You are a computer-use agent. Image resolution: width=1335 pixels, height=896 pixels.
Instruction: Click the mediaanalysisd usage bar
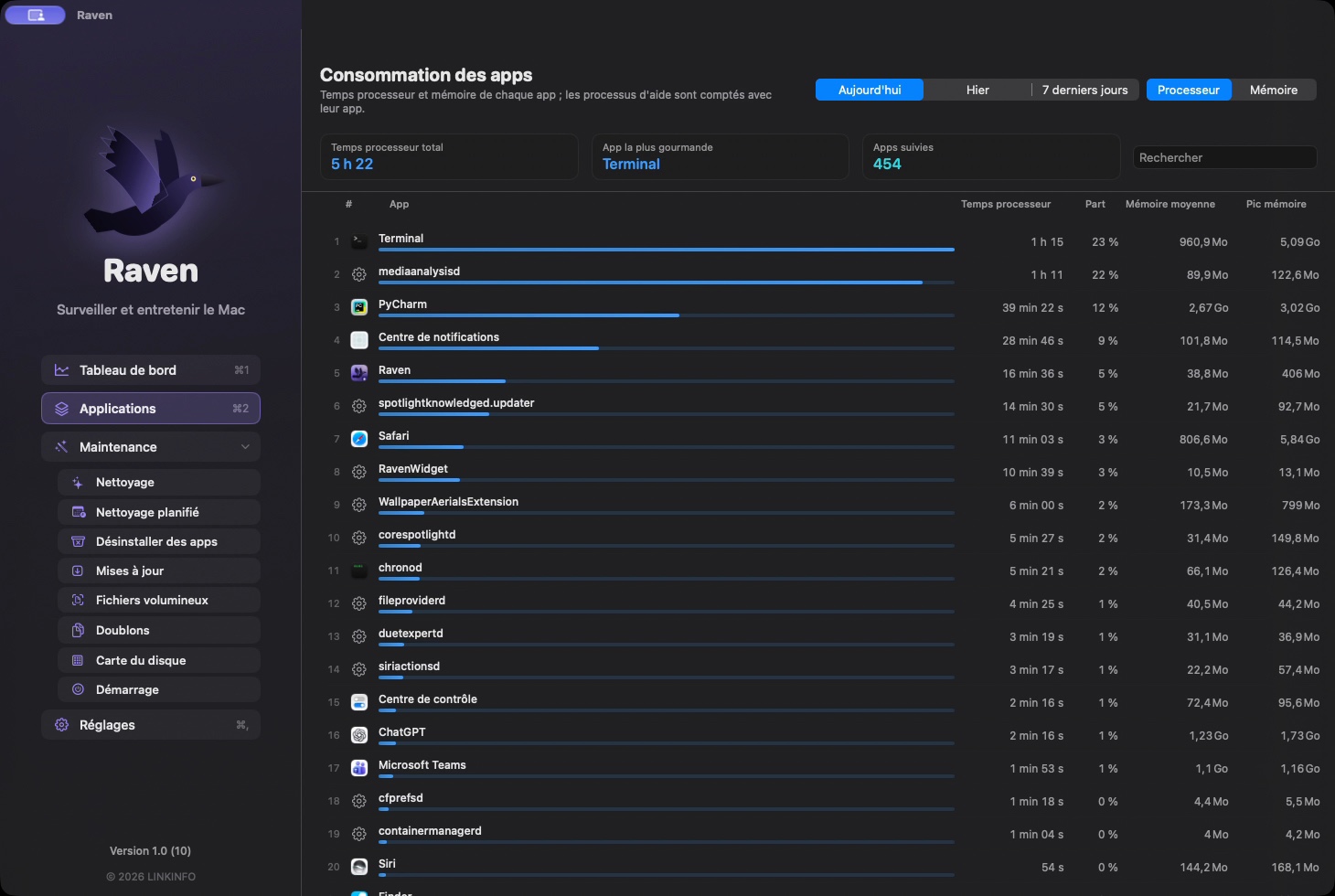click(667, 283)
